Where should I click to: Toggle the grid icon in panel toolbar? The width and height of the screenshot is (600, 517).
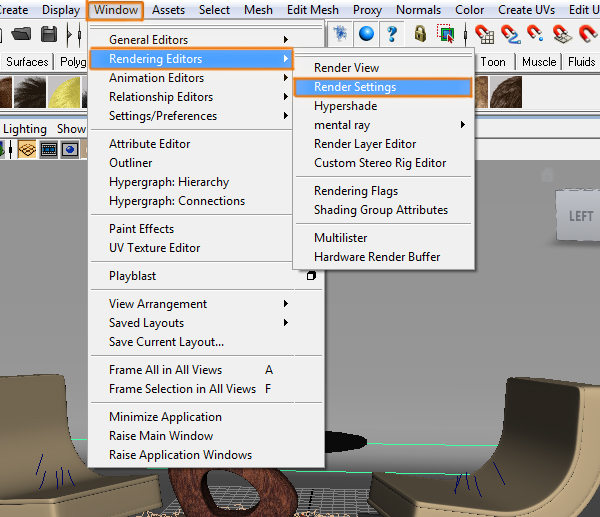click(x=27, y=149)
